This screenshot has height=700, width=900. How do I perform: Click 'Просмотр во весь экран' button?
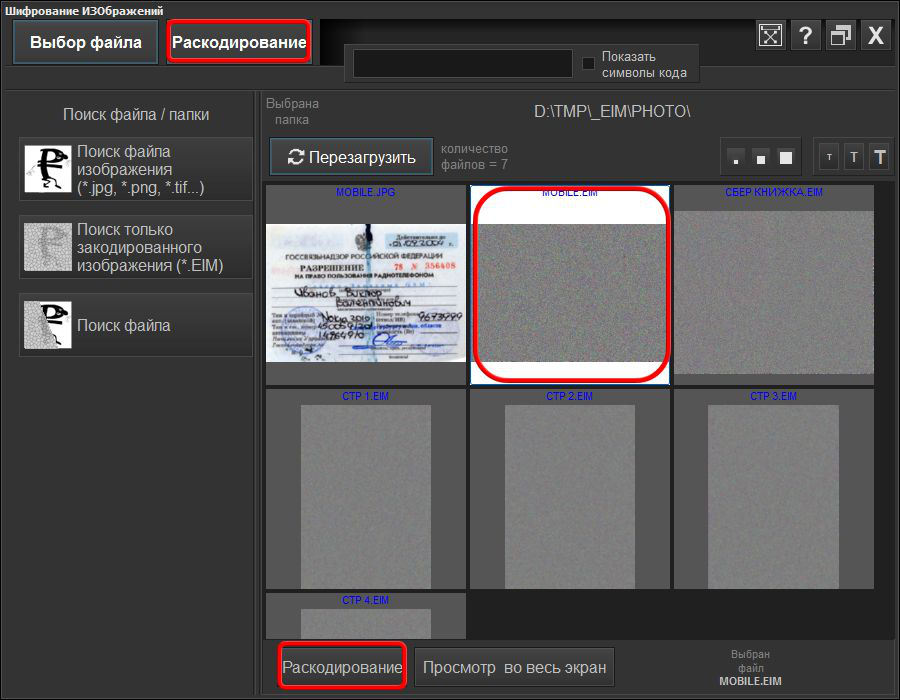point(514,667)
